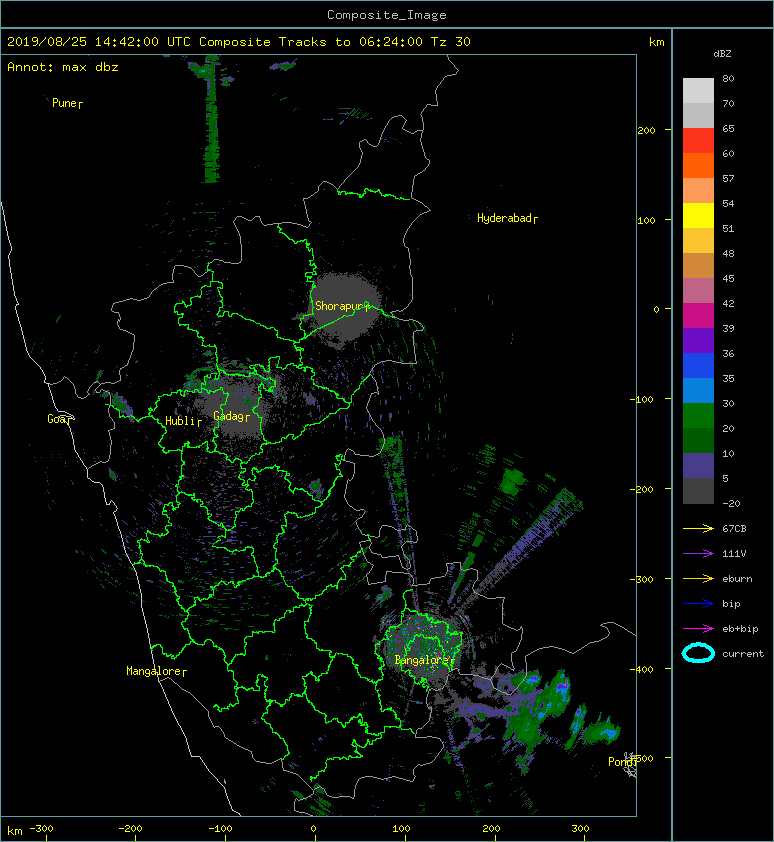Select the Hubli city label
The height and width of the screenshot is (842, 774).
183,421
